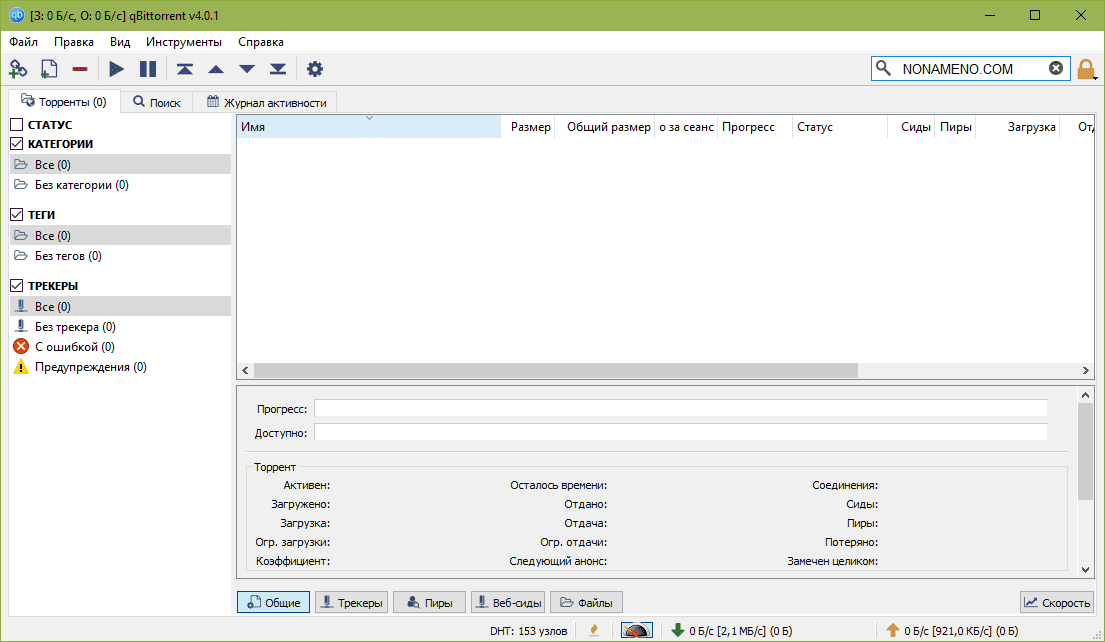Viewport: 1105px width, 642px height.
Task: Click the padlock icon beside search
Action: click(1086, 69)
